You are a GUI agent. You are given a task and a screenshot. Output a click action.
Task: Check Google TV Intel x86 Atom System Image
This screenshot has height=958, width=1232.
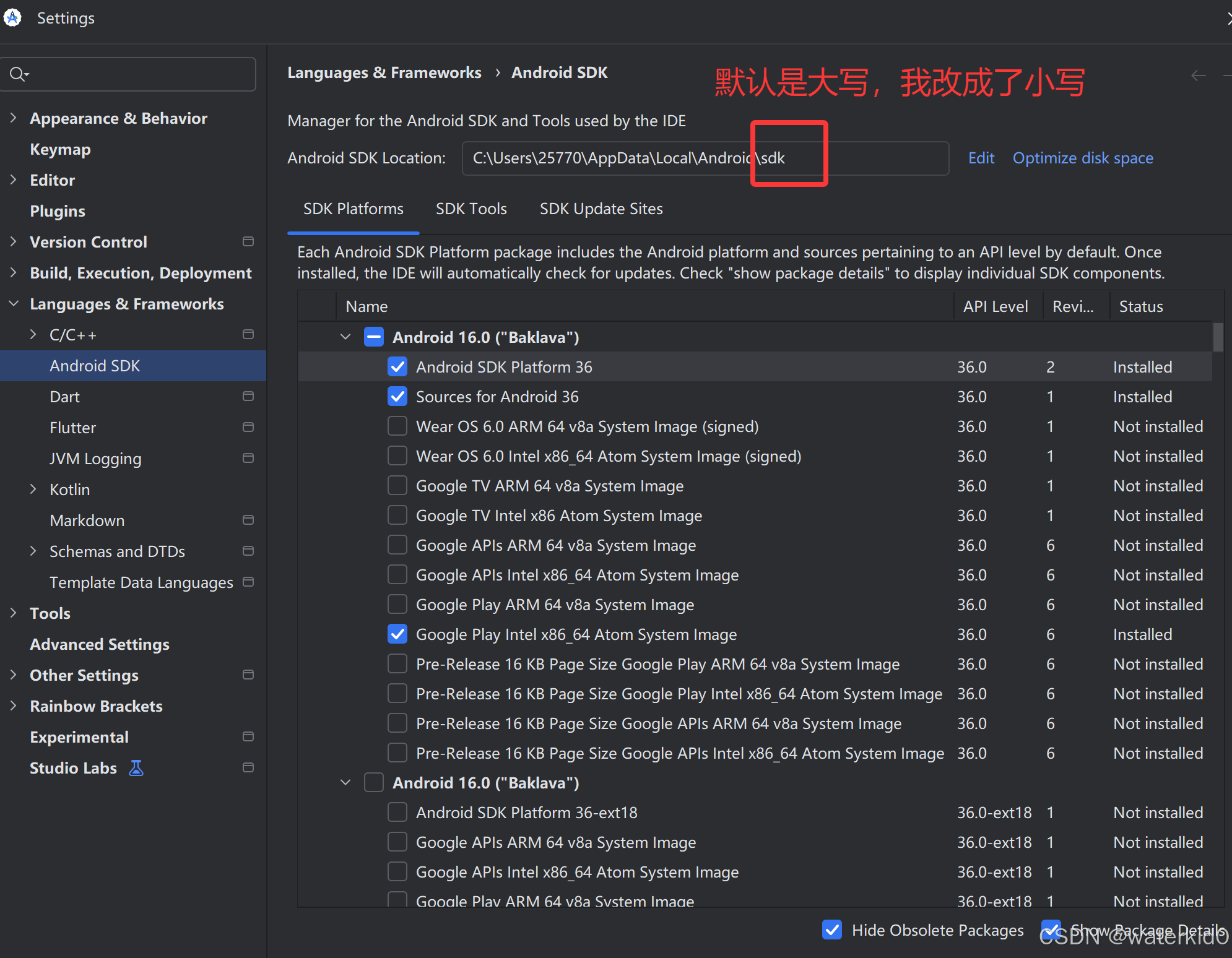(x=397, y=516)
